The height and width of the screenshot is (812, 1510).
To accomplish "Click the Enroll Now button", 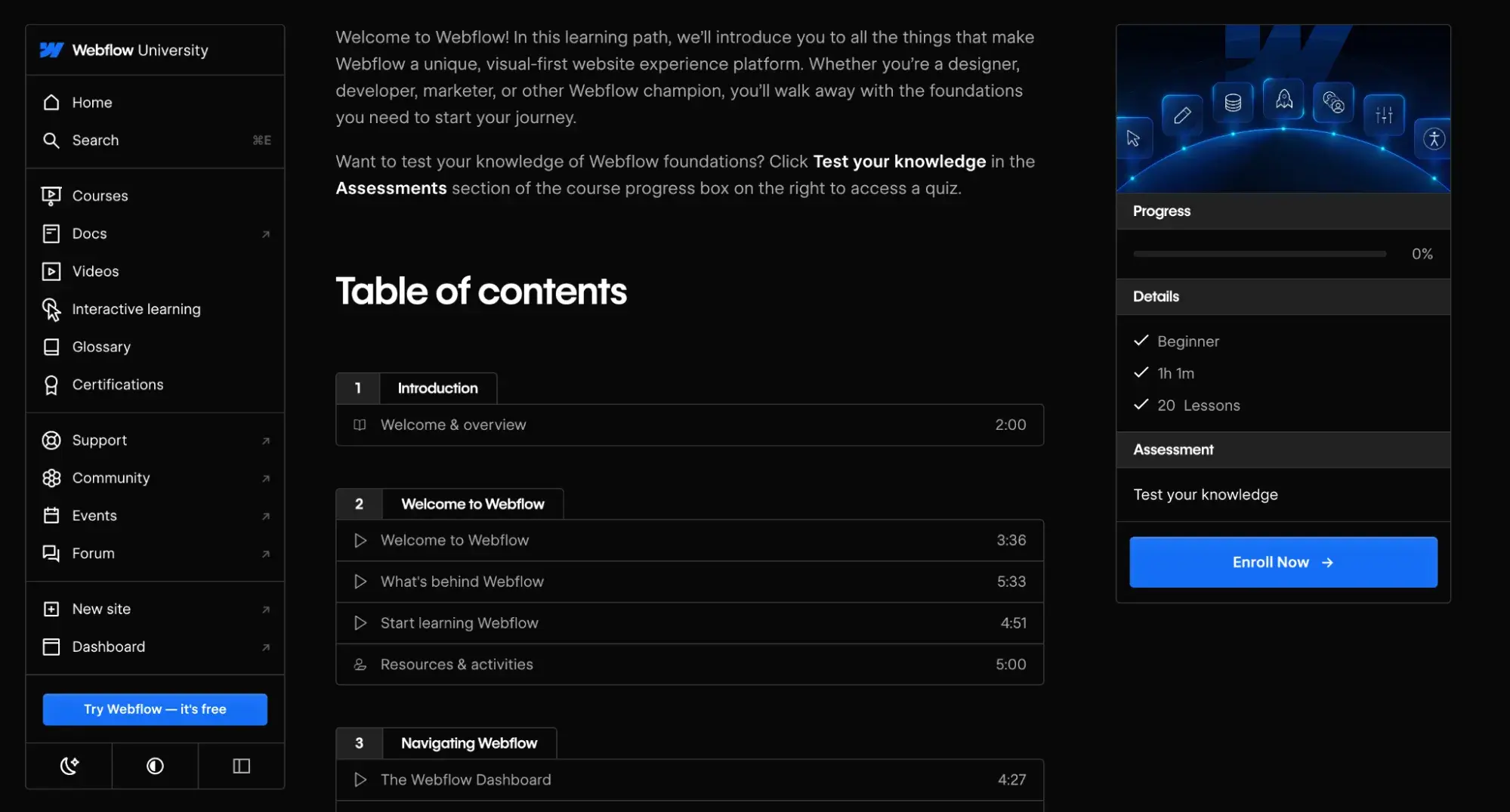I will (x=1283, y=562).
